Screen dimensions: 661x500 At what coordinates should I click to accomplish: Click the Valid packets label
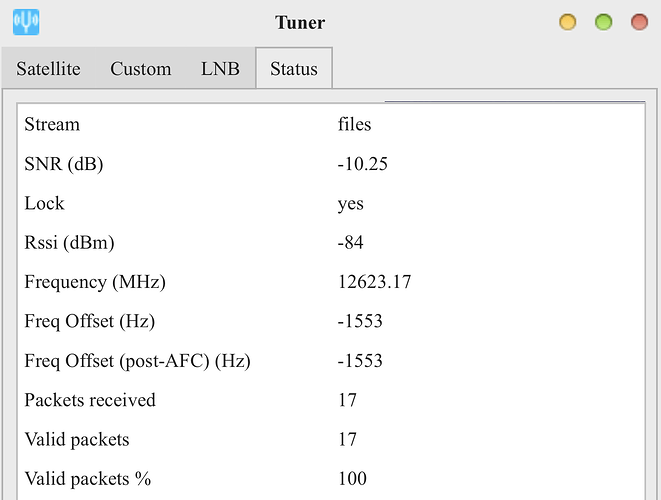(77, 439)
